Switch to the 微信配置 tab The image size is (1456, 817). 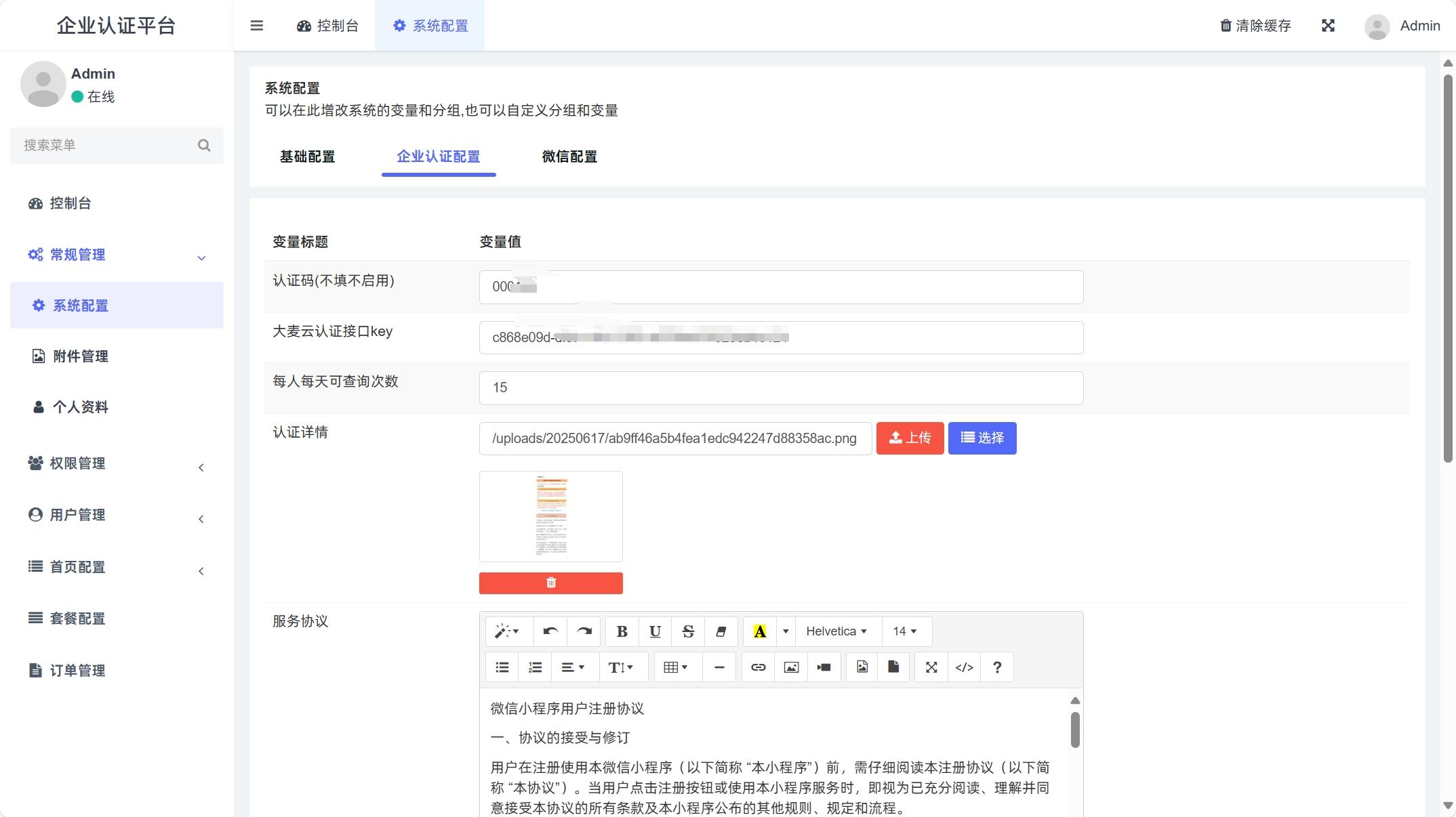coord(569,157)
